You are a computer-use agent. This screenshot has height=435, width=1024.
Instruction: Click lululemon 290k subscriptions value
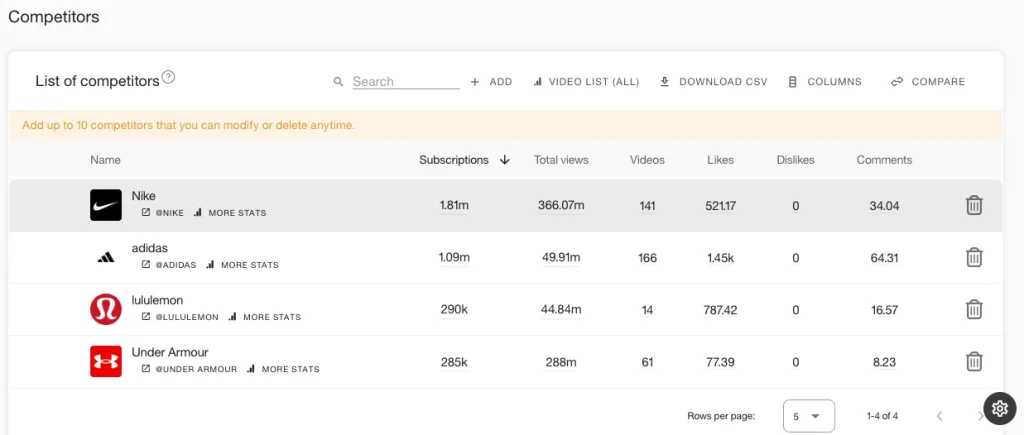pos(454,310)
